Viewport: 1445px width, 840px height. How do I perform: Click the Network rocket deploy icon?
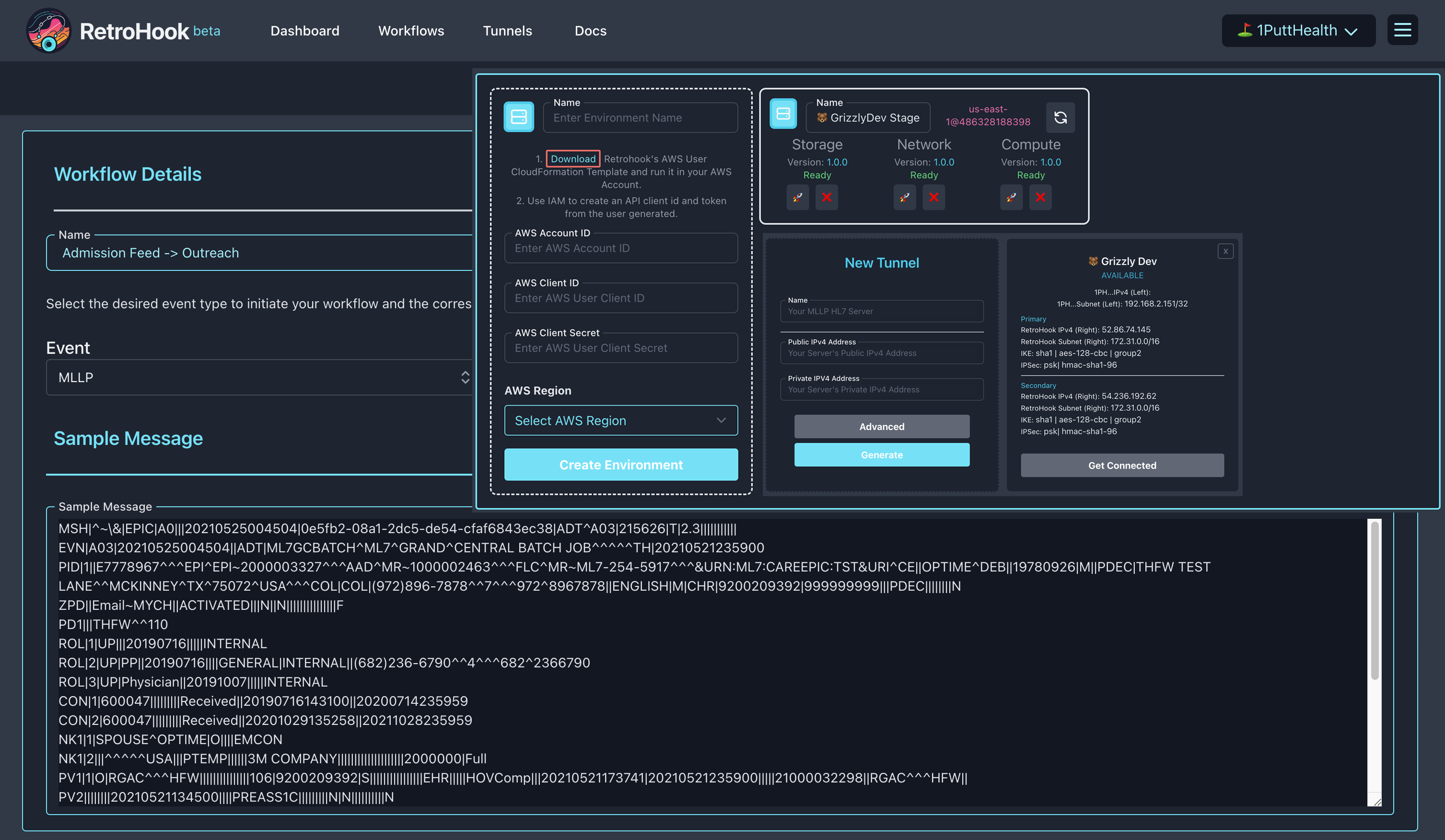pyautogui.click(x=904, y=197)
